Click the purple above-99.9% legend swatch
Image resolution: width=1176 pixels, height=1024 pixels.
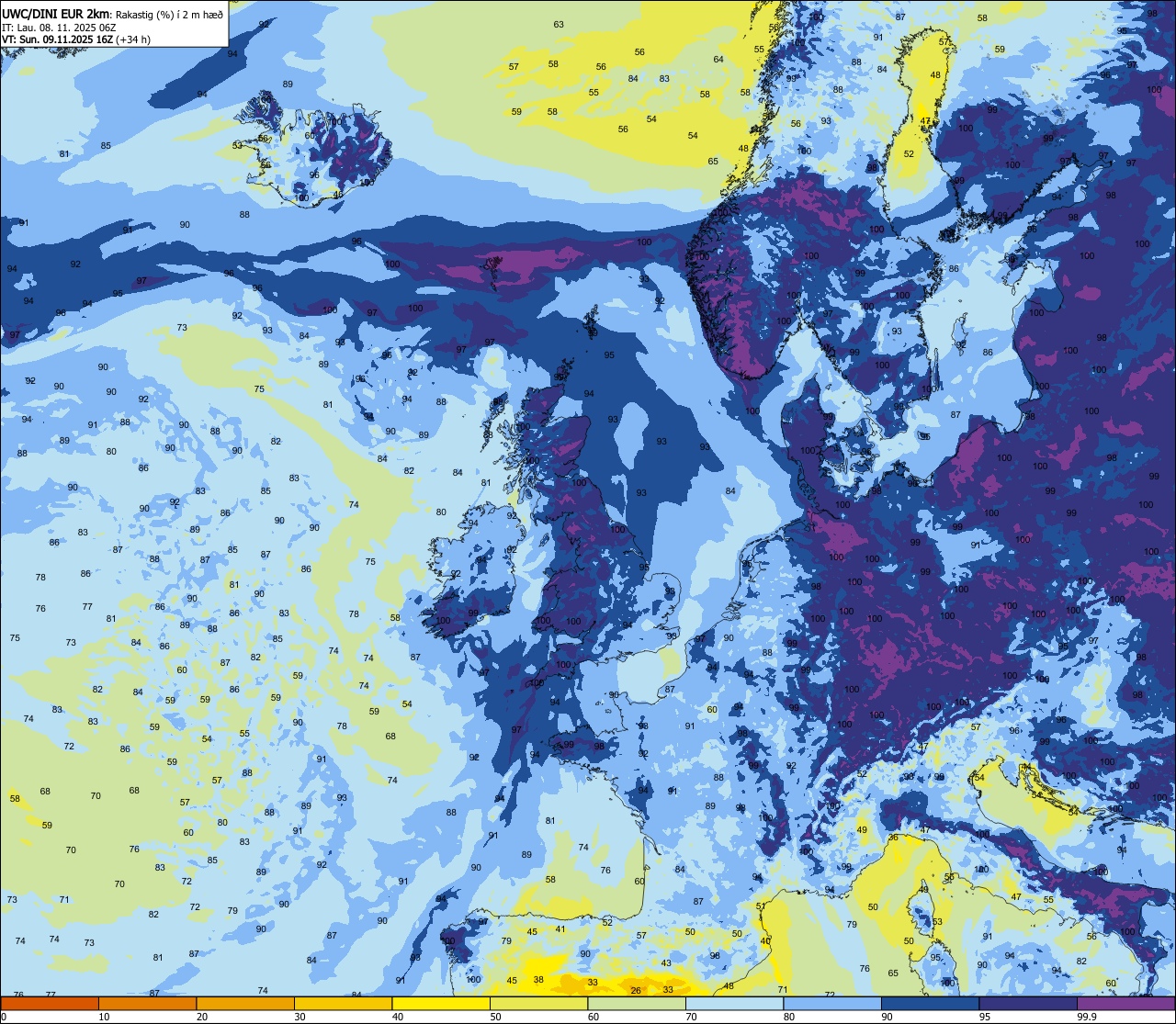1125,1003
